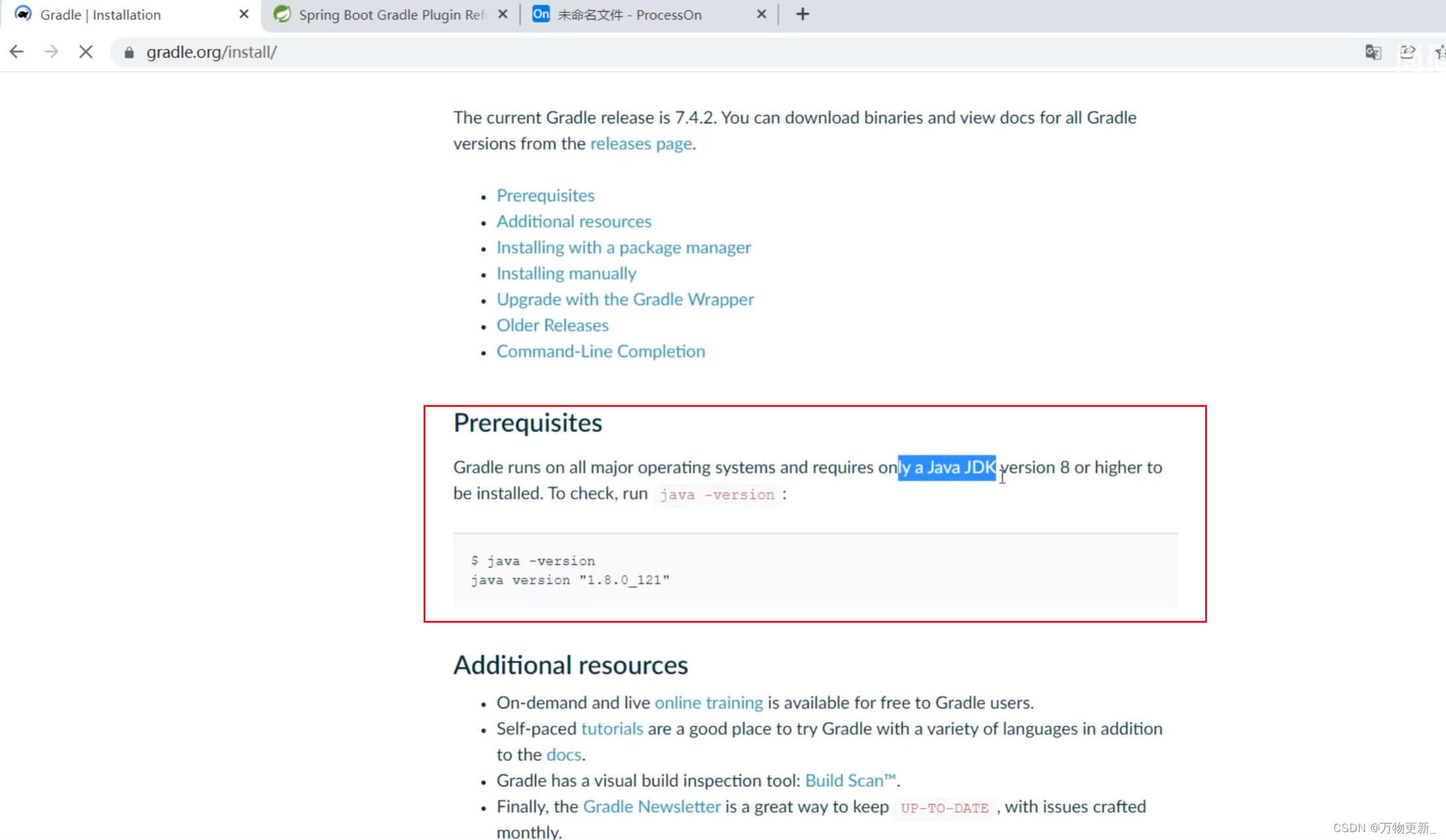Click the Spring leaf favicon on second tab
The image size is (1446, 840).
coord(282,14)
